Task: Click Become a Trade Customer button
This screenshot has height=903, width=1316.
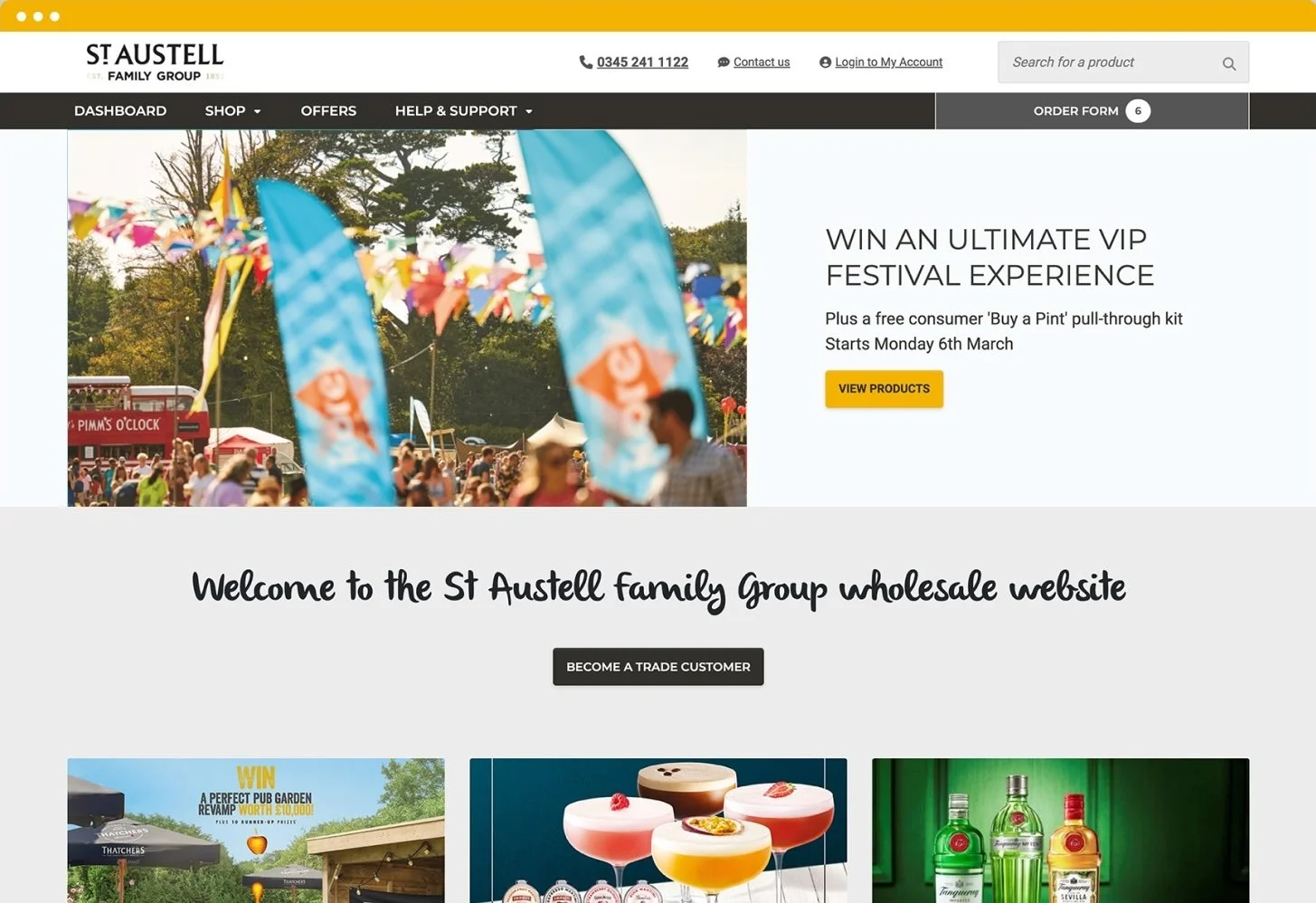Action: coord(658,666)
